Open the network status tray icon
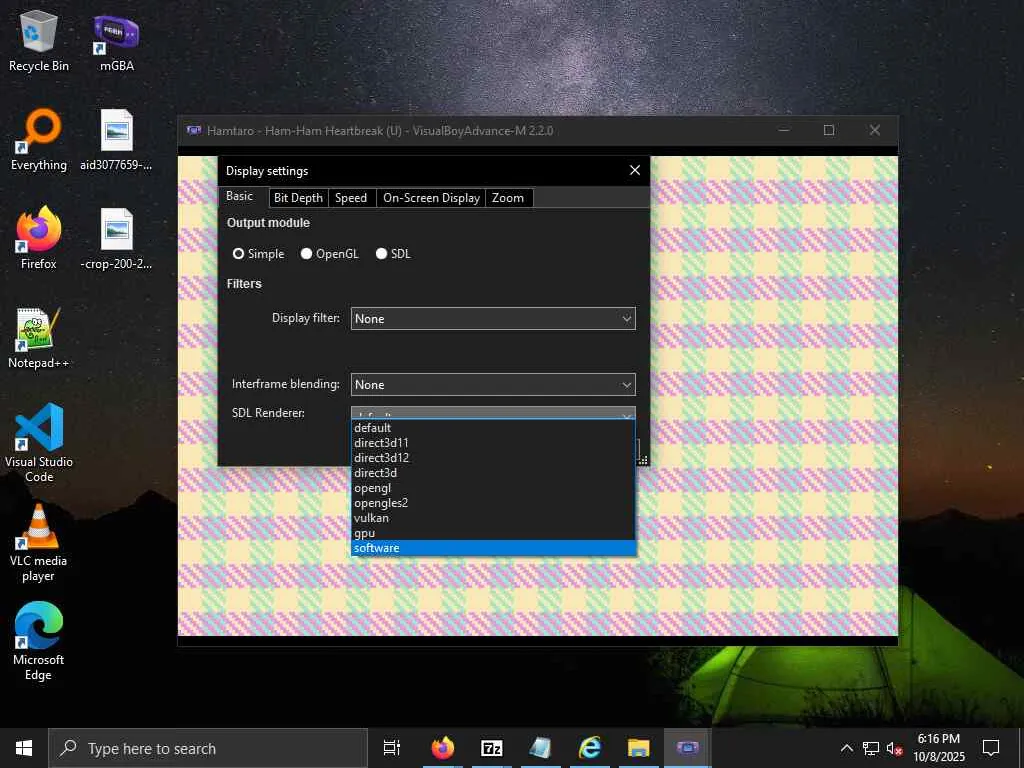1024x768 pixels. coord(871,748)
